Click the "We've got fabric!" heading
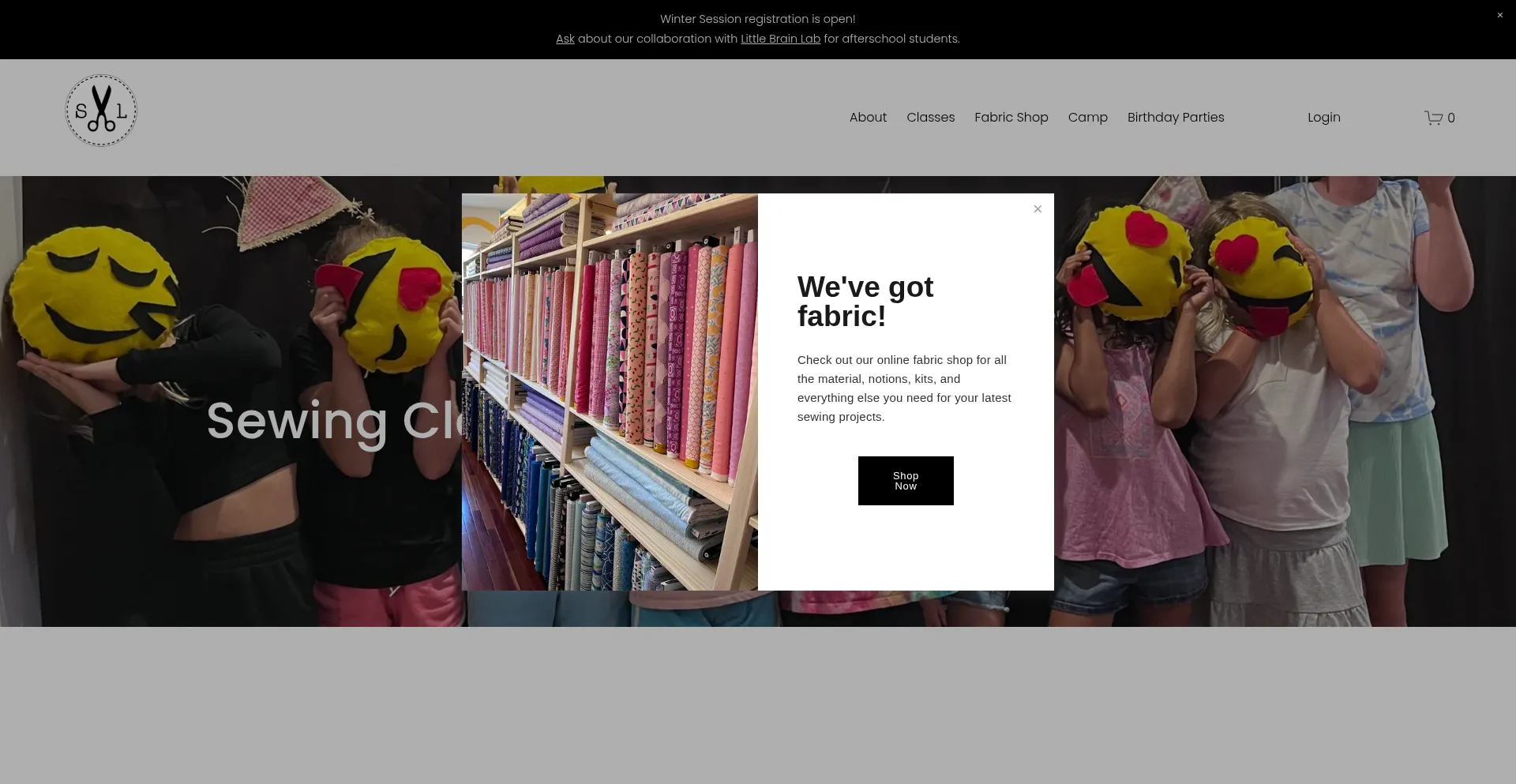Image resolution: width=1516 pixels, height=784 pixels. tap(865, 302)
